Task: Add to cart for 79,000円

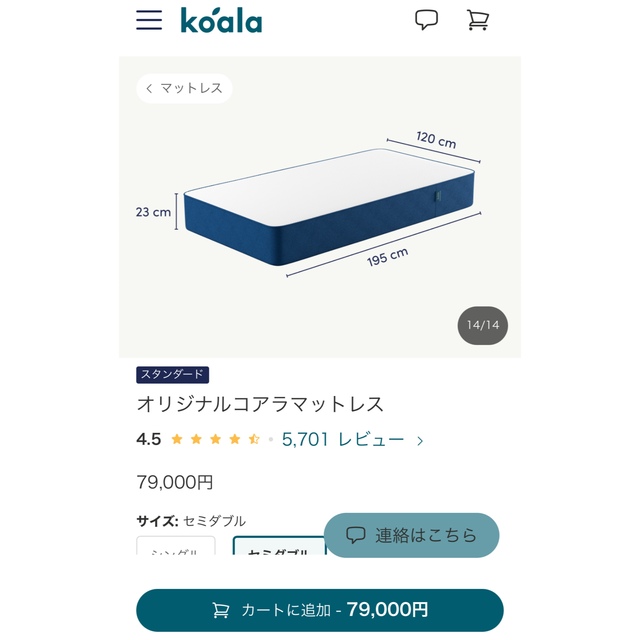Action: 320,610
